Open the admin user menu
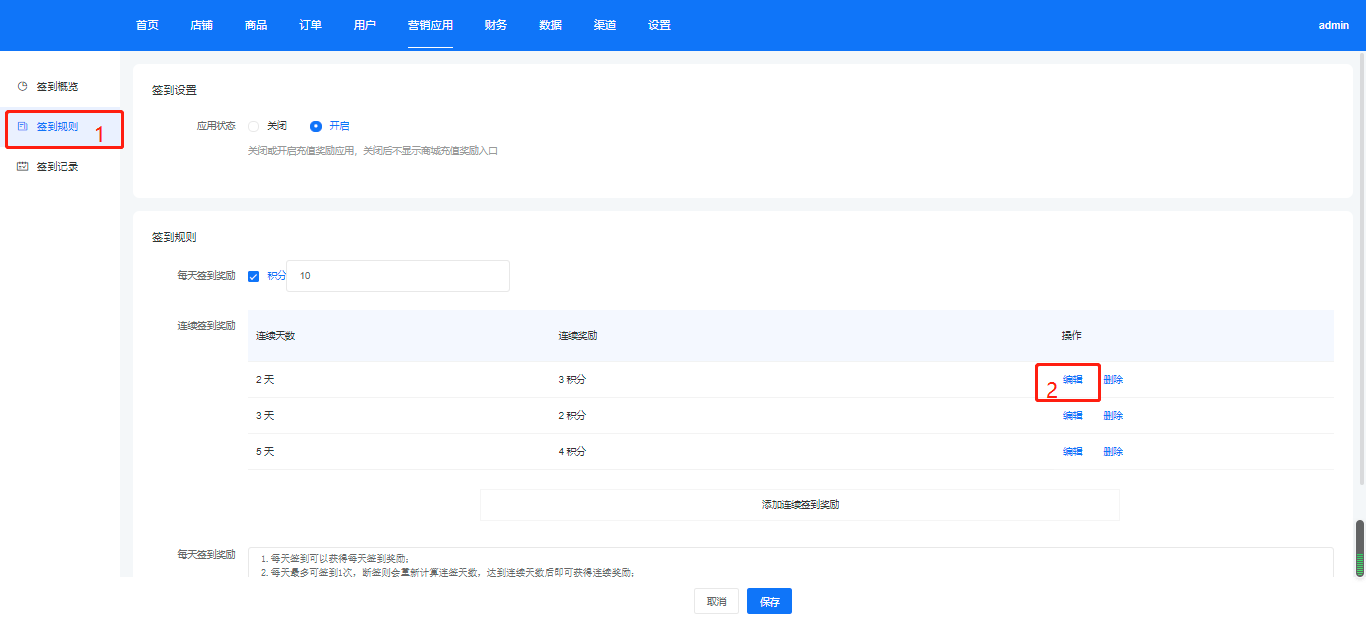This screenshot has width=1366, height=625. (x=1333, y=26)
